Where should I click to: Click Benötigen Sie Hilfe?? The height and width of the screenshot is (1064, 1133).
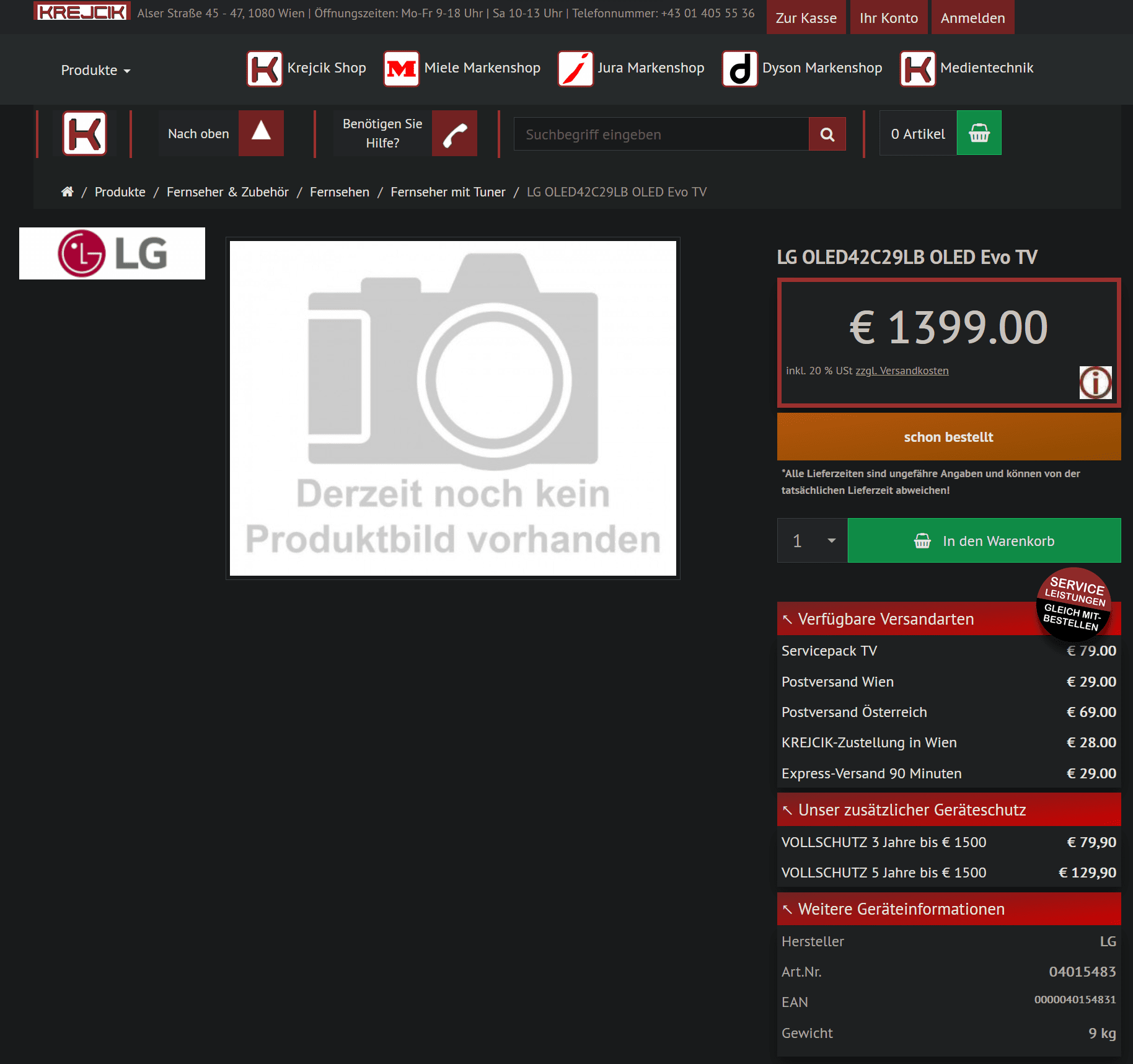point(382,133)
